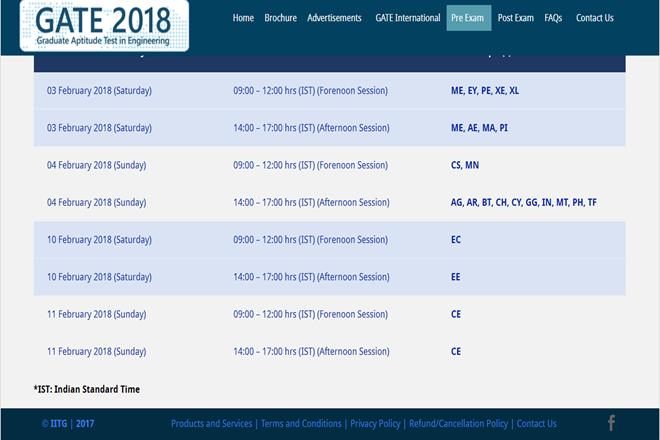Open the Terms and Conditions link
660x440 pixels.
[301, 424]
